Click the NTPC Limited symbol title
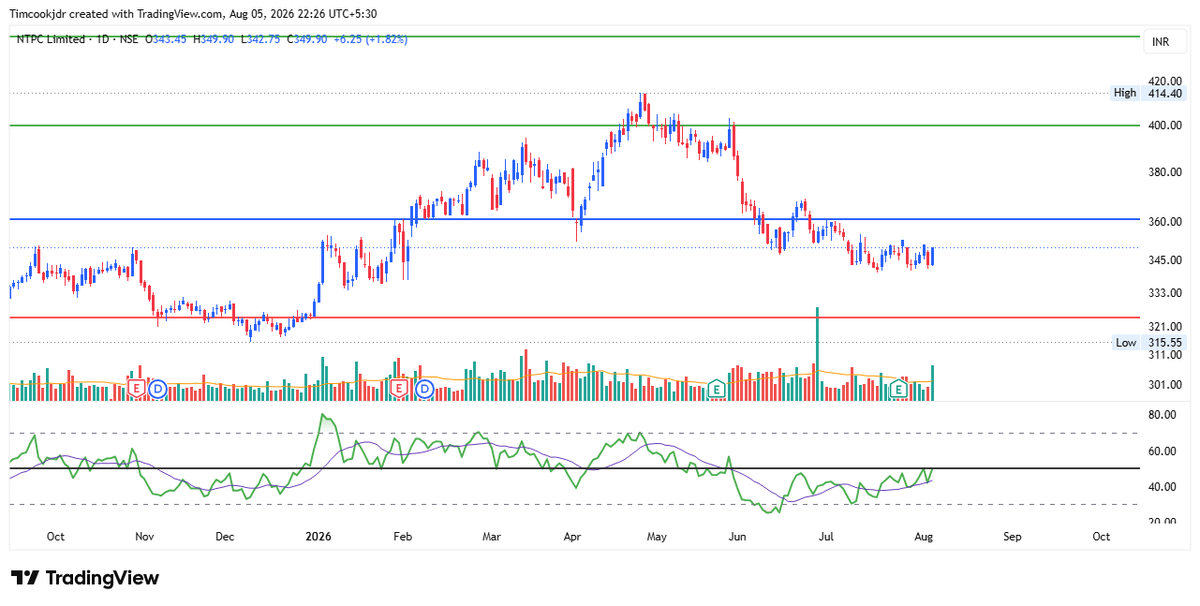 pos(51,39)
